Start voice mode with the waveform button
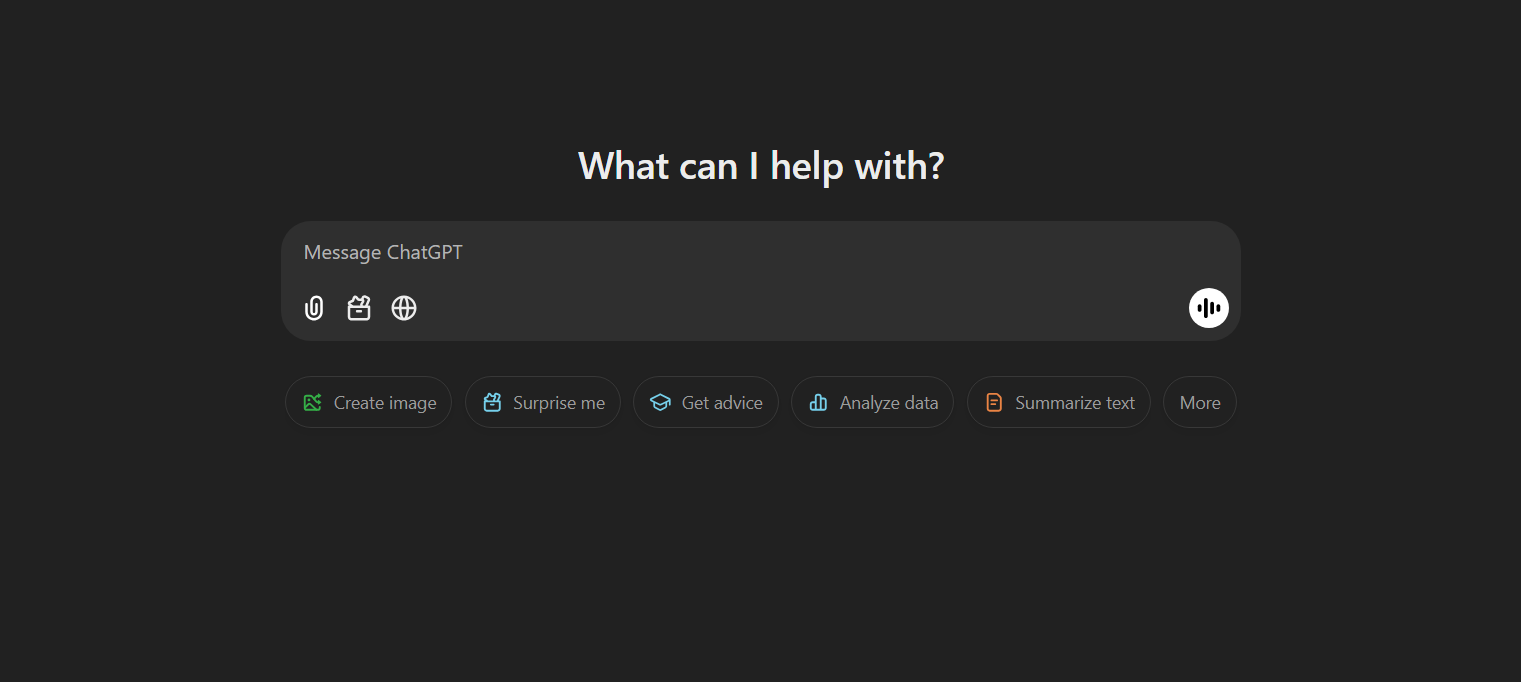 click(1208, 308)
